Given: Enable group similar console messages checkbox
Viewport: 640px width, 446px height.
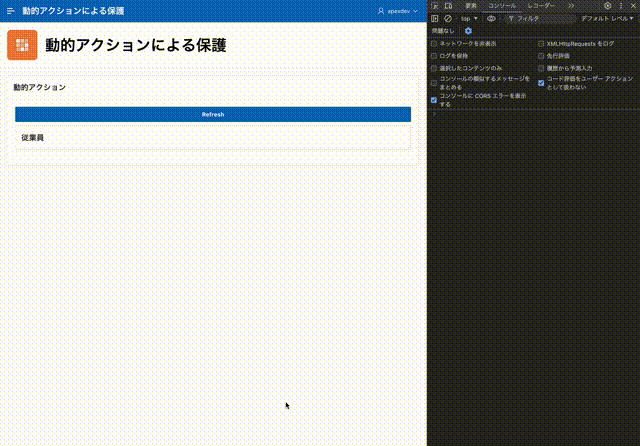Looking at the screenshot, I should pos(434,83).
